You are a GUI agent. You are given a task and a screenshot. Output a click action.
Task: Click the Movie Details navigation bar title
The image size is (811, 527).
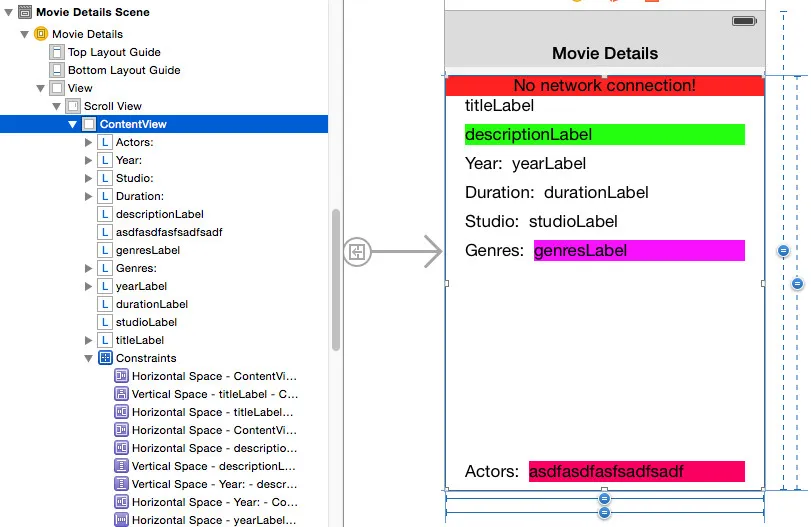click(605, 53)
